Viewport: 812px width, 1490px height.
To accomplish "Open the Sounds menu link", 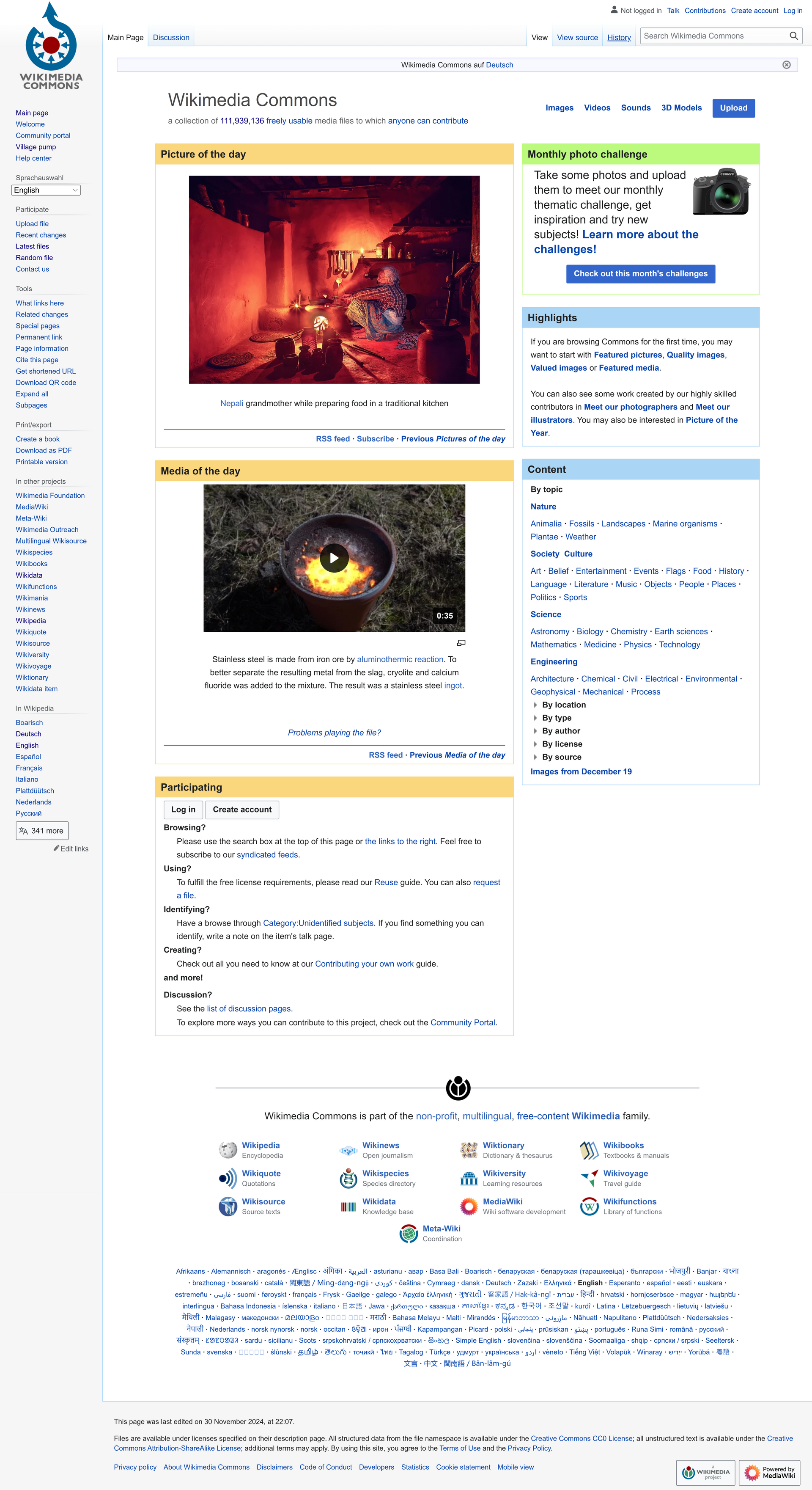I will pos(636,108).
